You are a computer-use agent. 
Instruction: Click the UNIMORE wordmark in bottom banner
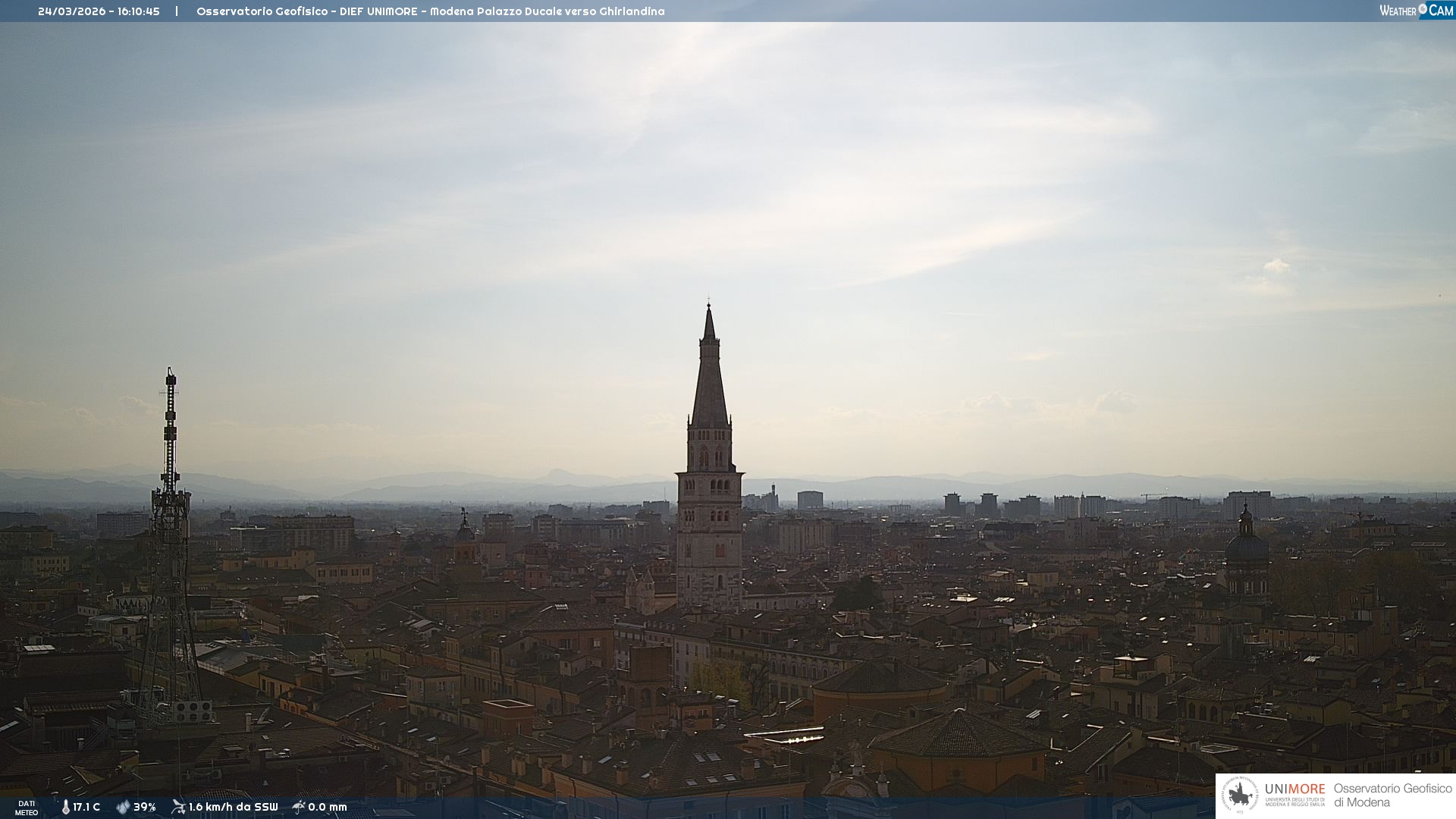1294,789
